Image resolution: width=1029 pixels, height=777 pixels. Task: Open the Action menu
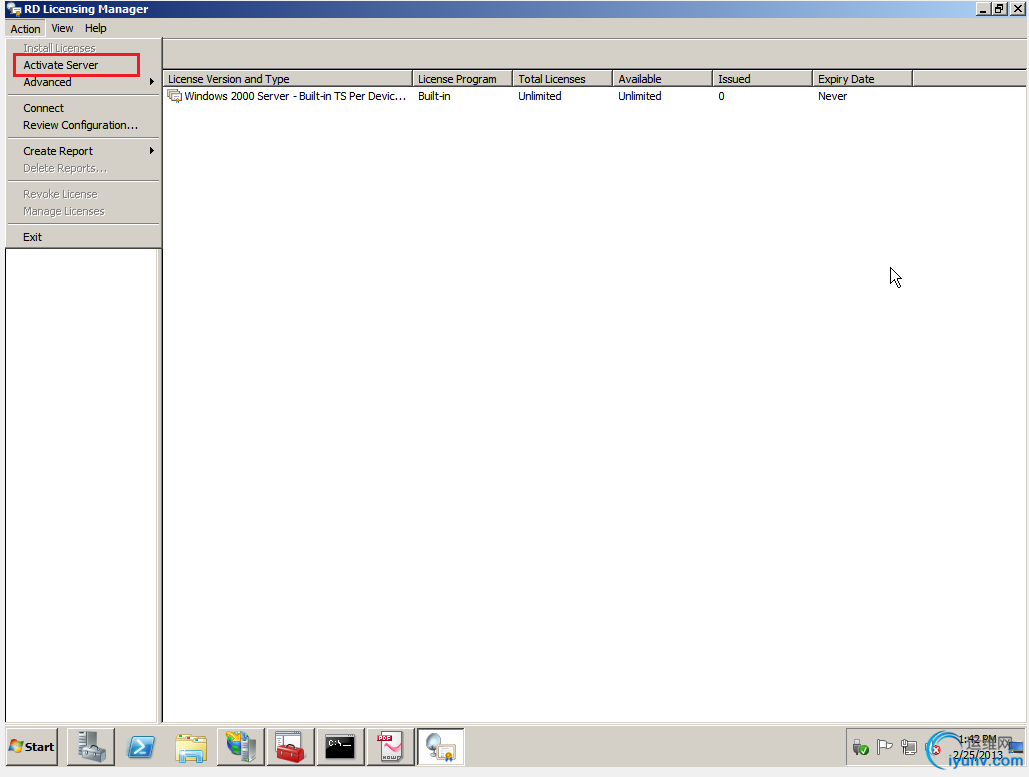click(25, 28)
